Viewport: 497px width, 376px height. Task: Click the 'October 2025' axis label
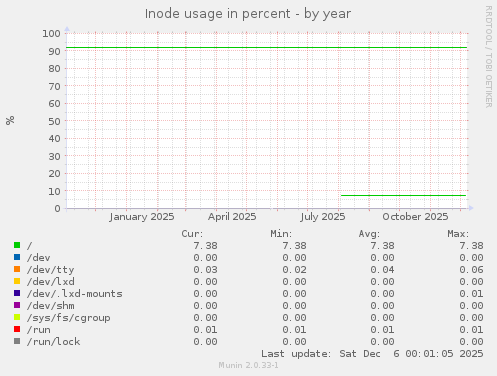(415, 217)
